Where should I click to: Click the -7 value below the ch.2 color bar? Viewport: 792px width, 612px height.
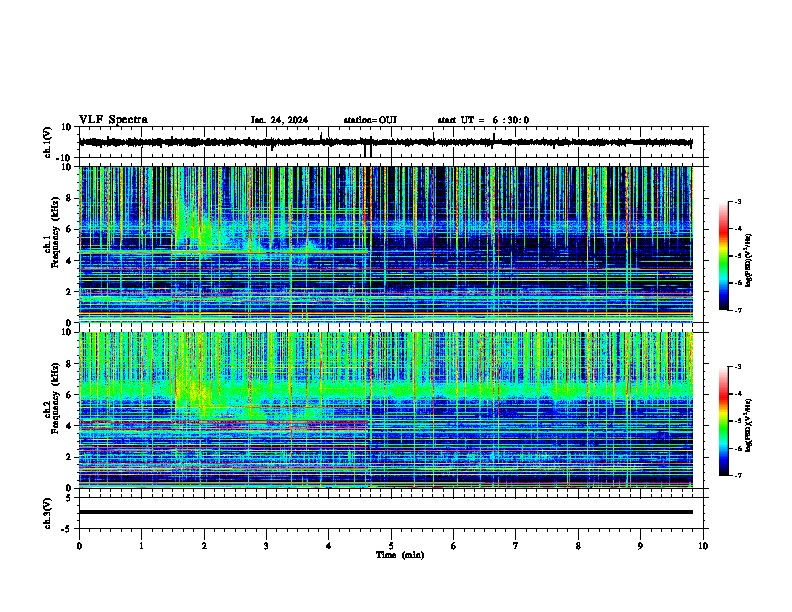coord(737,476)
